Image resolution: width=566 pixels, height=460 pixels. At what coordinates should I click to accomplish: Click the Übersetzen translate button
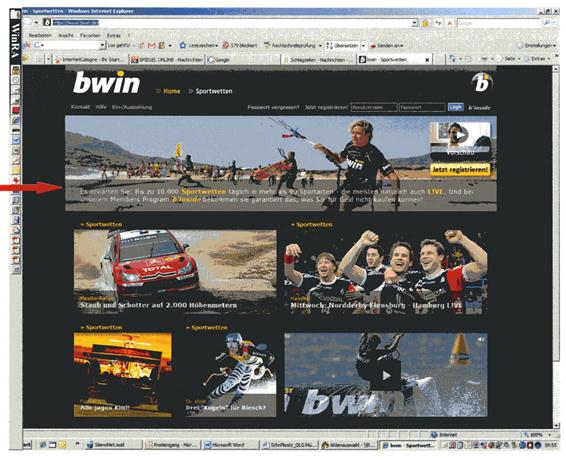pyautogui.click(x=342, y=45)
